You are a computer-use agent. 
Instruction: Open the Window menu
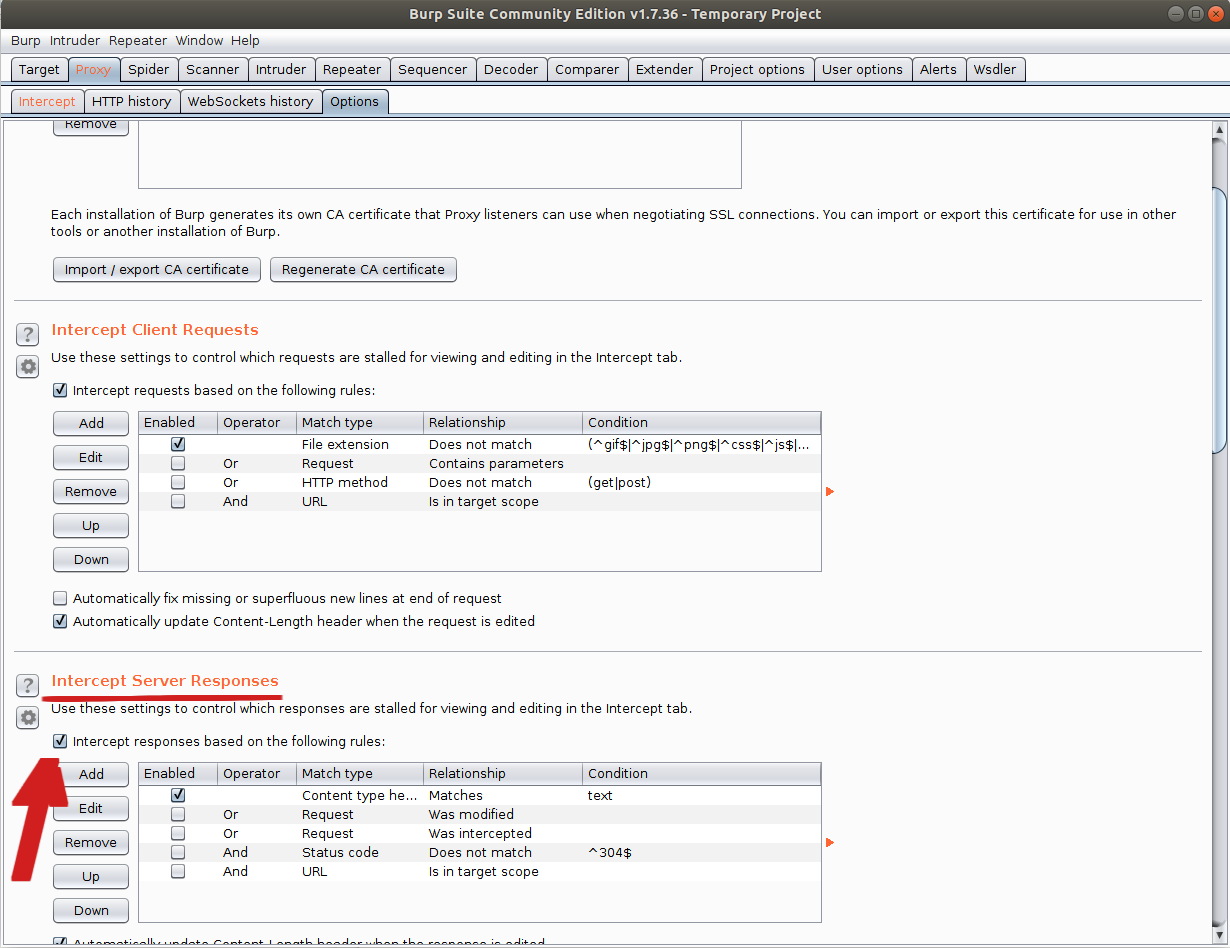[199, 41]
